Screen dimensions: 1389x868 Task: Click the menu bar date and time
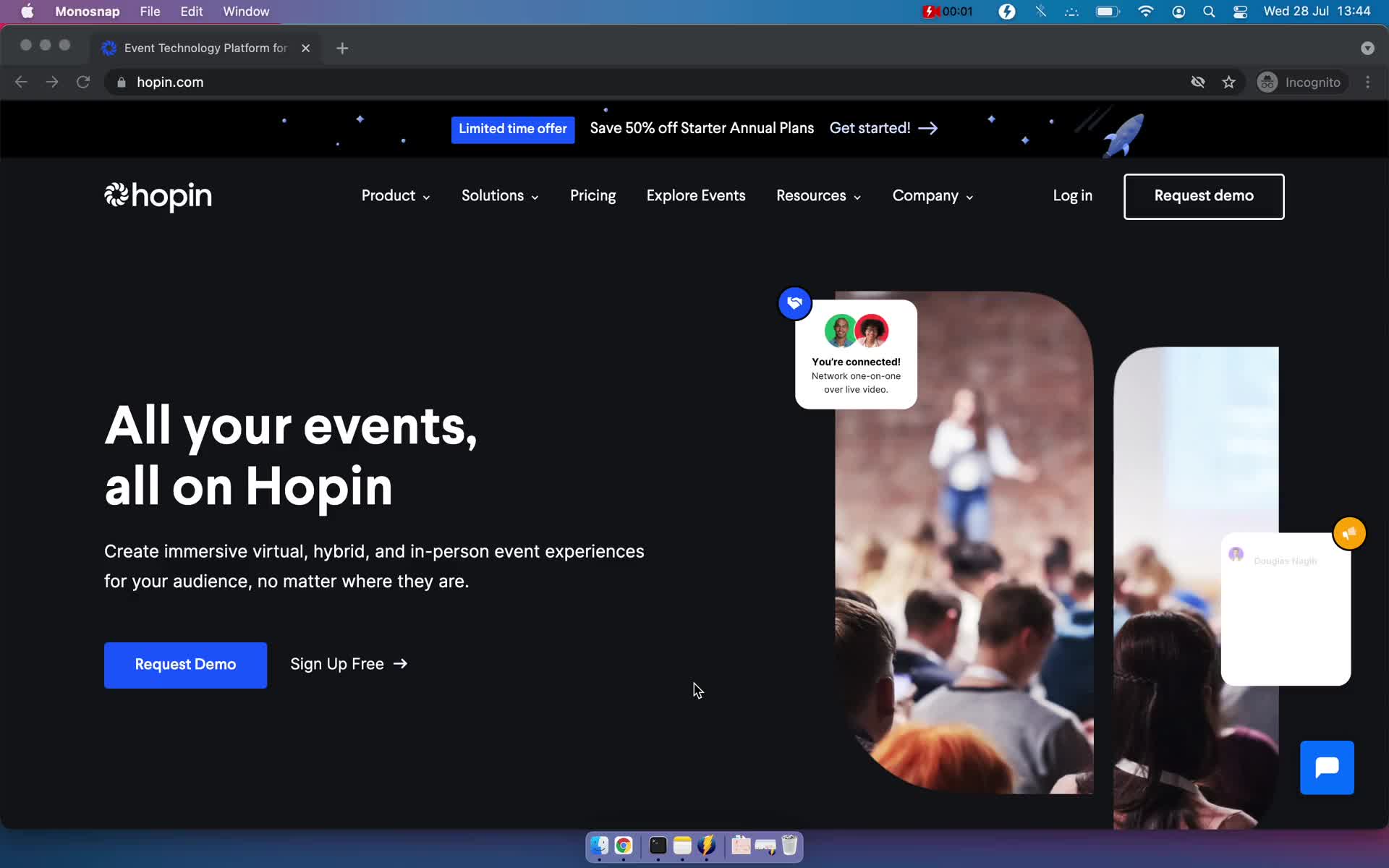1317,12
